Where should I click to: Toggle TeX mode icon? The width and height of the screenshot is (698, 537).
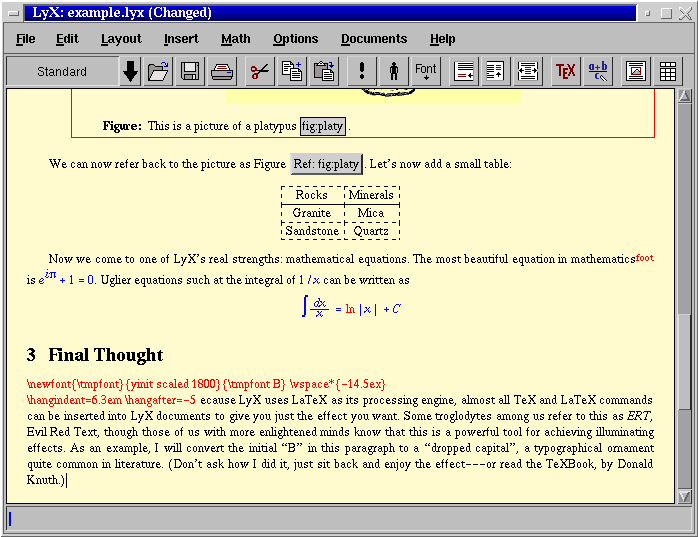[565, 71]
